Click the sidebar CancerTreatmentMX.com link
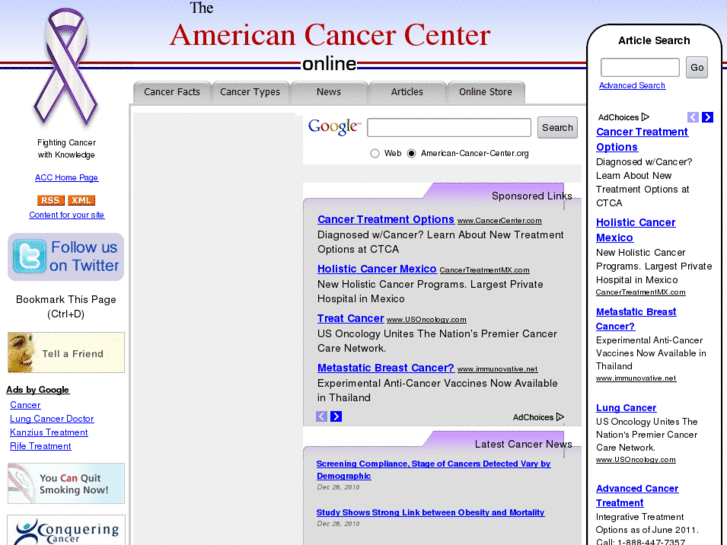Viewport: 727px width, 545px height. coord(640,292)
